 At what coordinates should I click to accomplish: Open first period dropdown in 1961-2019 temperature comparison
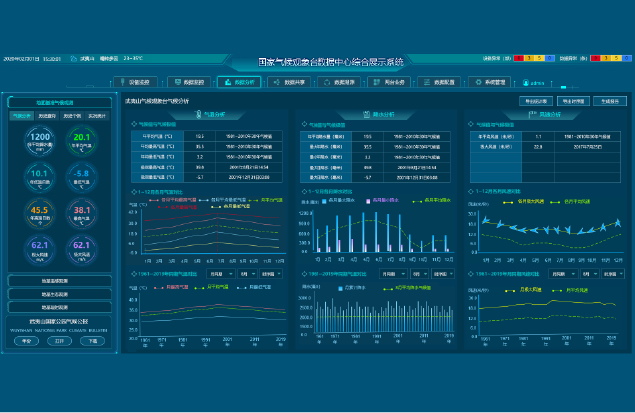pos(221,274)
